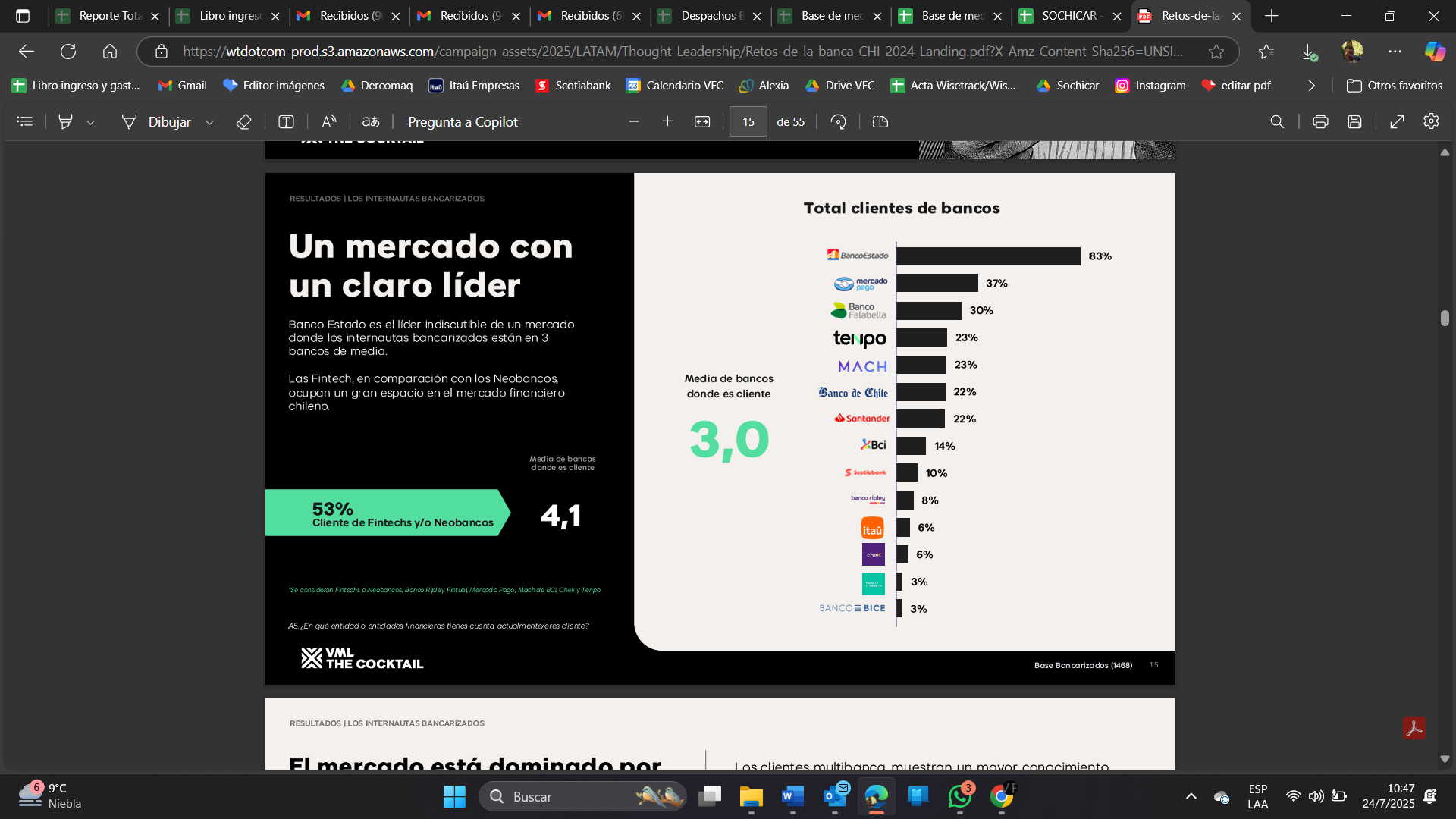This screenshot has width=1456, height=819.
Task: Click scrollbar down arrow
Action: [1445, 759]
